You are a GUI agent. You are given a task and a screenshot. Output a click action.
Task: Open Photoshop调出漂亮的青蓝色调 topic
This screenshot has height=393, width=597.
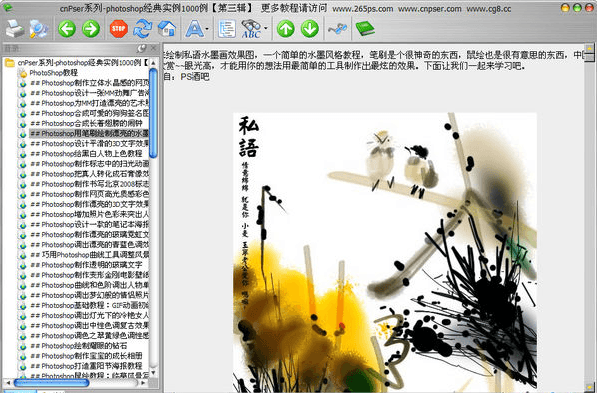[x=89, y=244]
